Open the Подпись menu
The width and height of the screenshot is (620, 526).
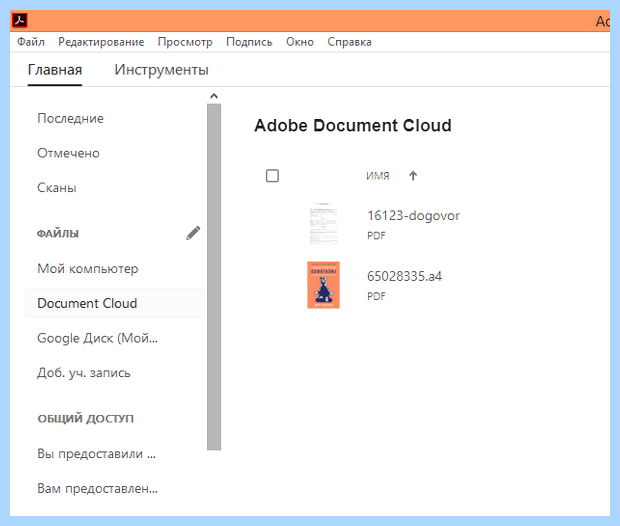tap(249, 42)
